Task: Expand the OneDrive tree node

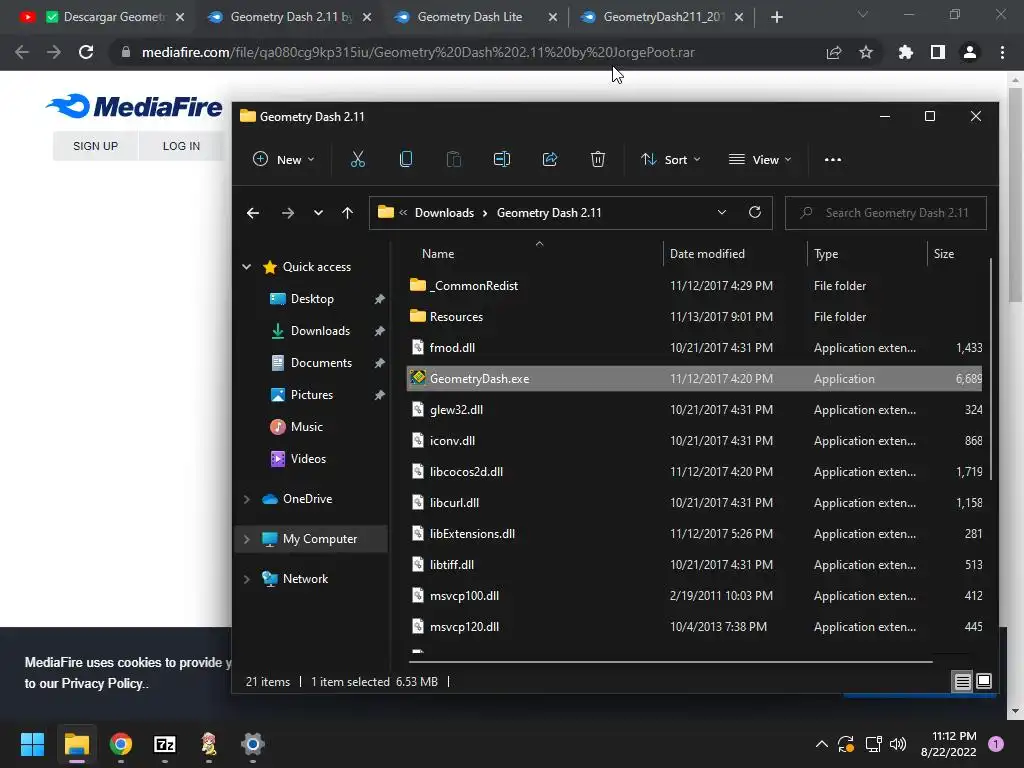Action: click(x=246, y=499)
